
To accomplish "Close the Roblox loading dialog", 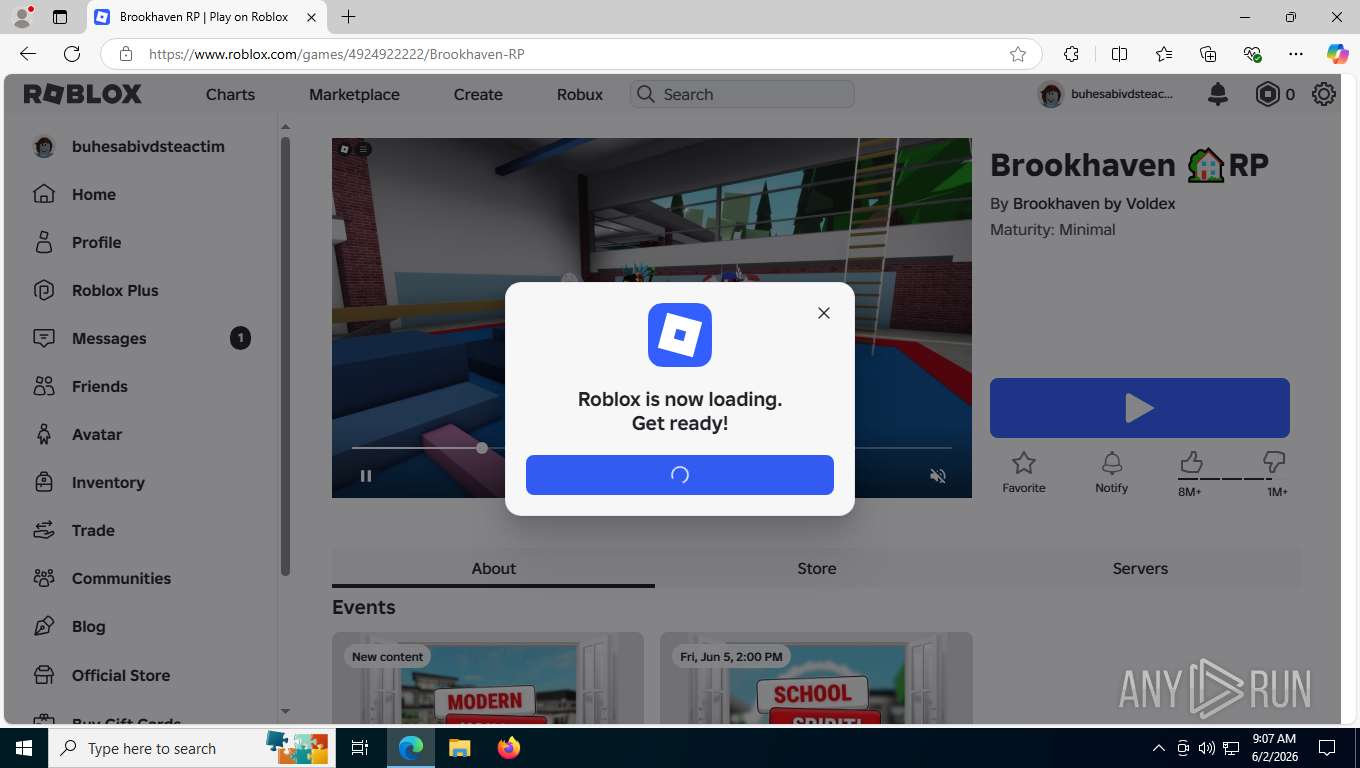I will pyautogui.click(x=824, y=313).
